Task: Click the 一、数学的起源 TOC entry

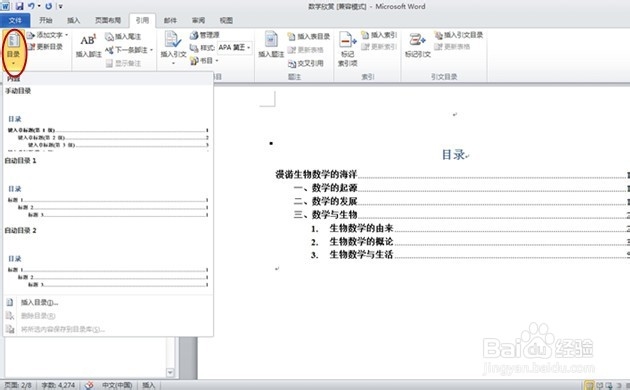Action: click(461, 188)
